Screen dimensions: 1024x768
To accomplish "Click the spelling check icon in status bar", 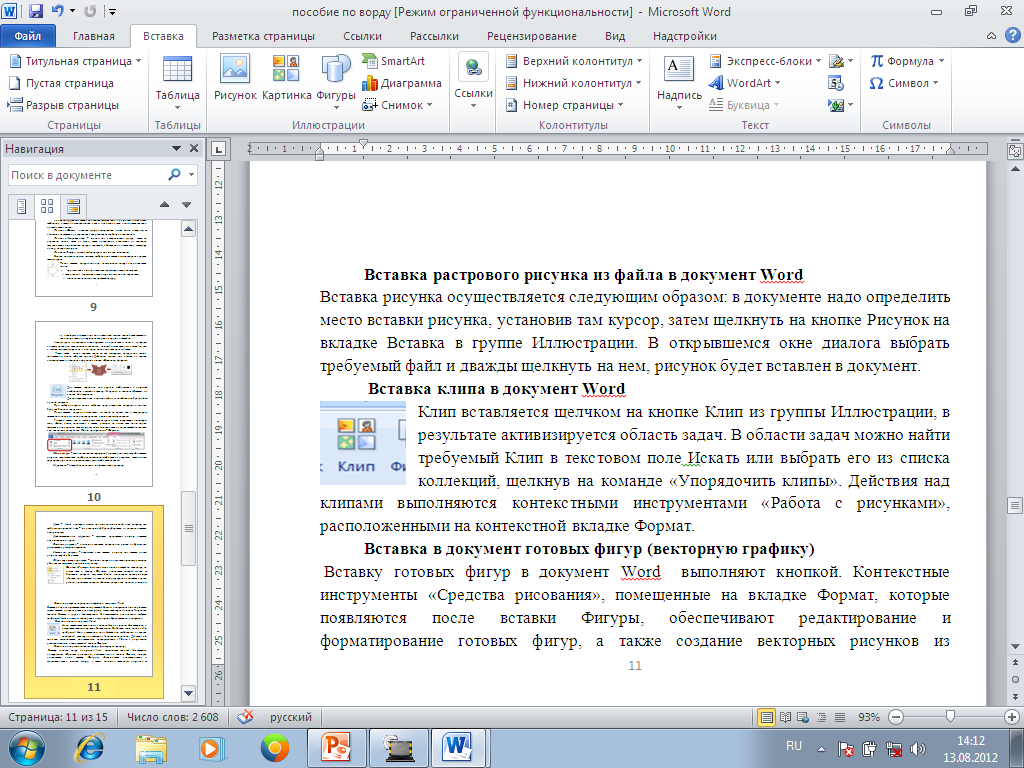I will click(x=245, y=716).
